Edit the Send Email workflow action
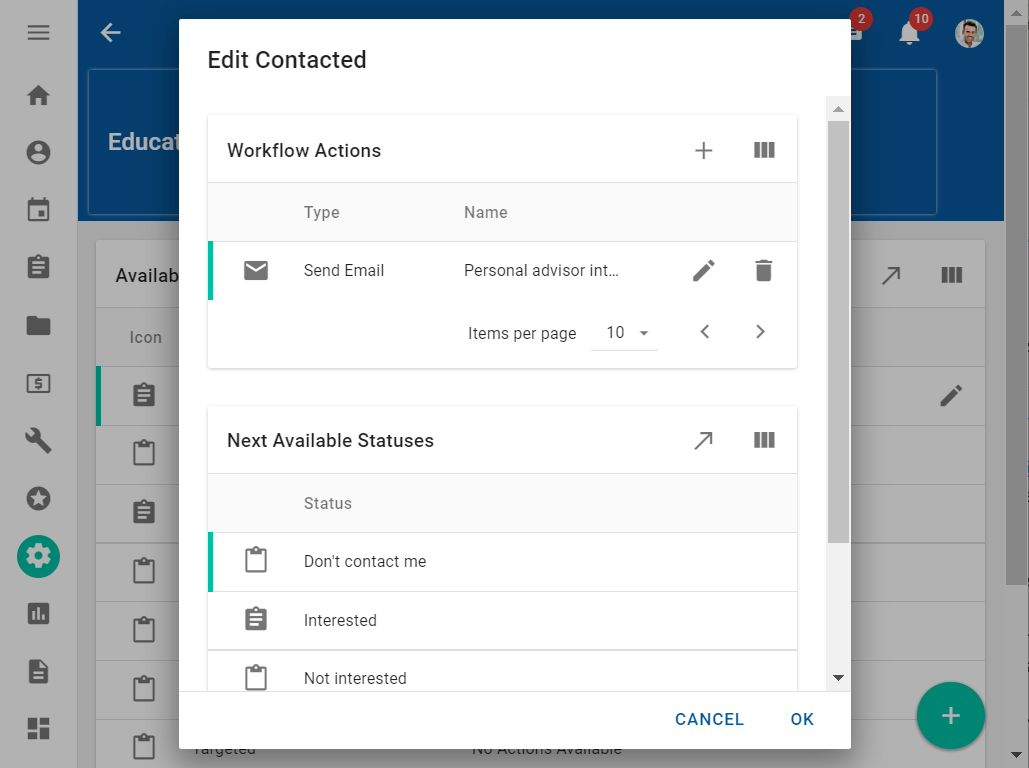Image resolution: width=1029 pixels, height=768 pixels. click(x=704, y=271)
